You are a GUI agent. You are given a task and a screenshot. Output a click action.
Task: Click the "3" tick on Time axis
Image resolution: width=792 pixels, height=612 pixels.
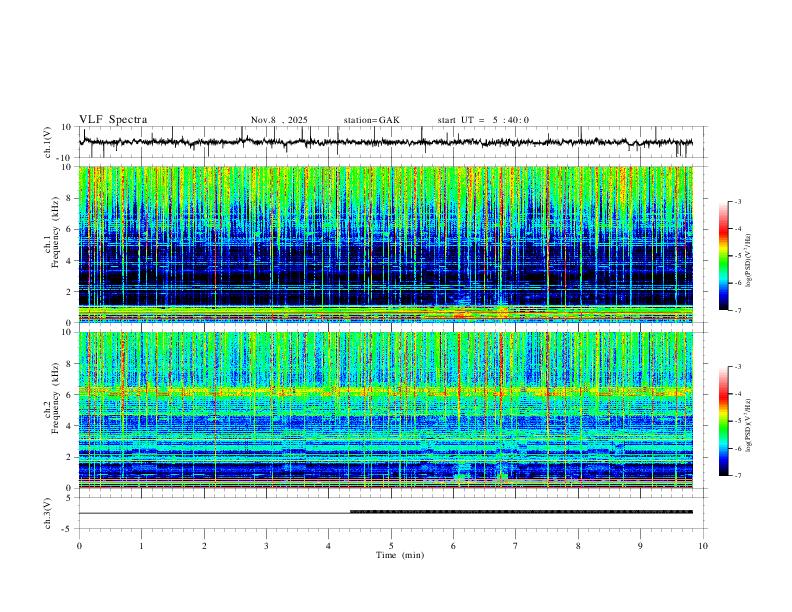pyautogui.click(x=266, y=546)
